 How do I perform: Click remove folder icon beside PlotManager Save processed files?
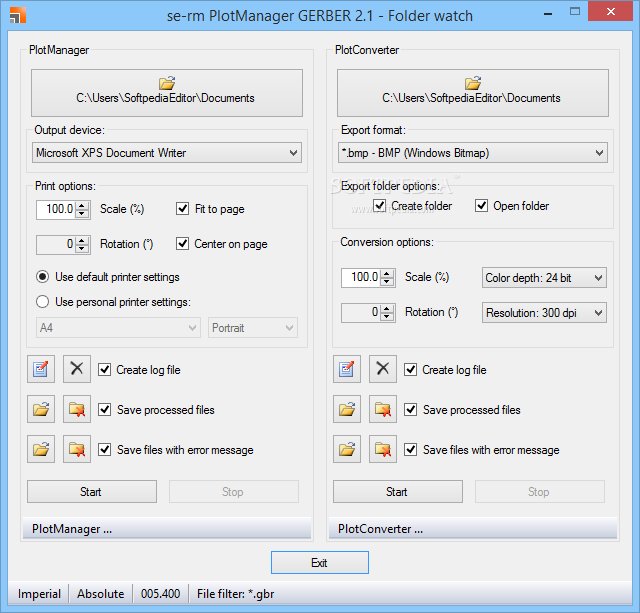[77, 409]
